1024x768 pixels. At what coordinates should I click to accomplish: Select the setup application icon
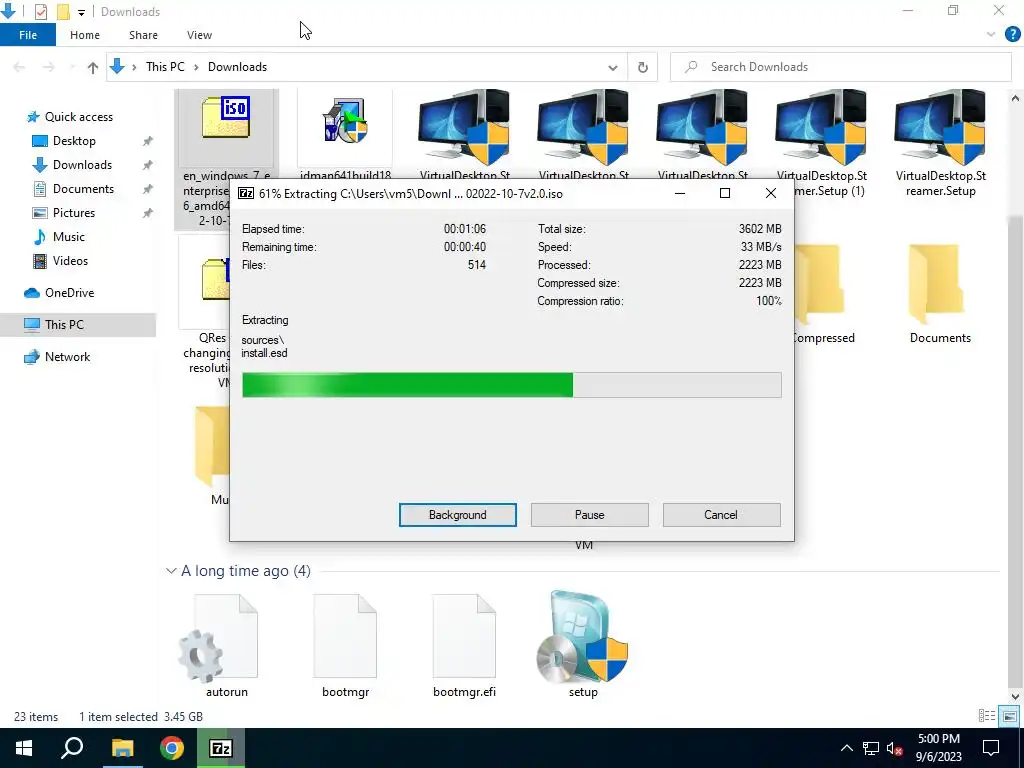coord(583,637)
